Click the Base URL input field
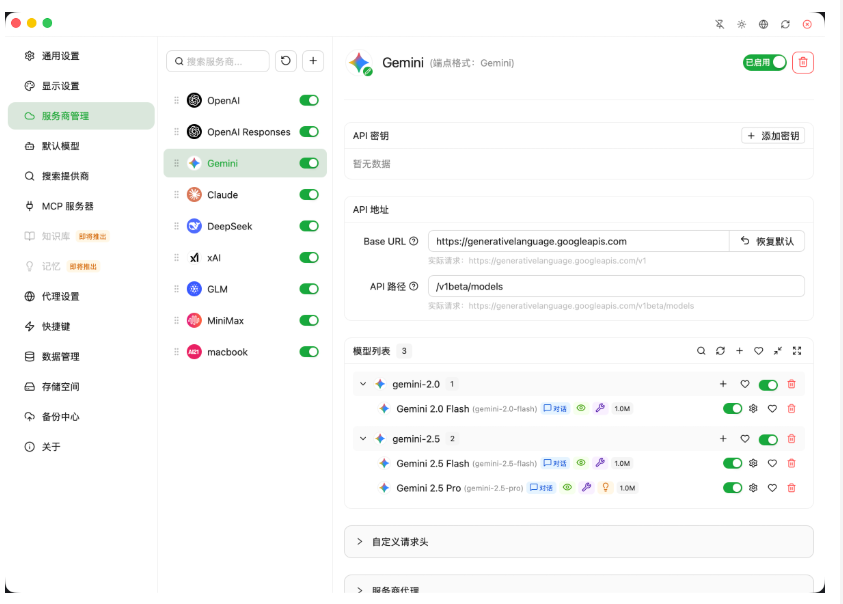 (x=578, y=241)
